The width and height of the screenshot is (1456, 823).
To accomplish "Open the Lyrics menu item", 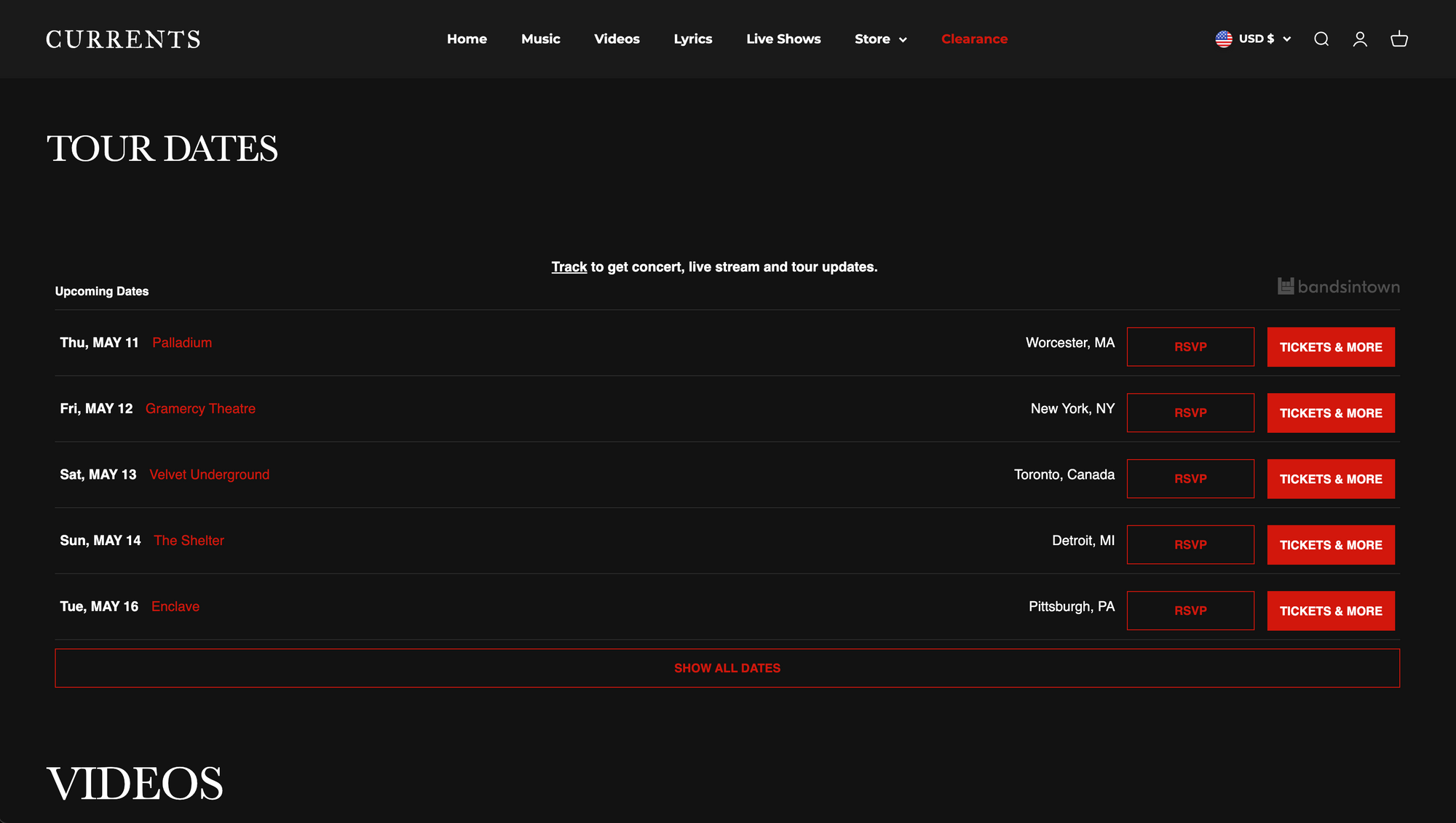I will [692, 39].
